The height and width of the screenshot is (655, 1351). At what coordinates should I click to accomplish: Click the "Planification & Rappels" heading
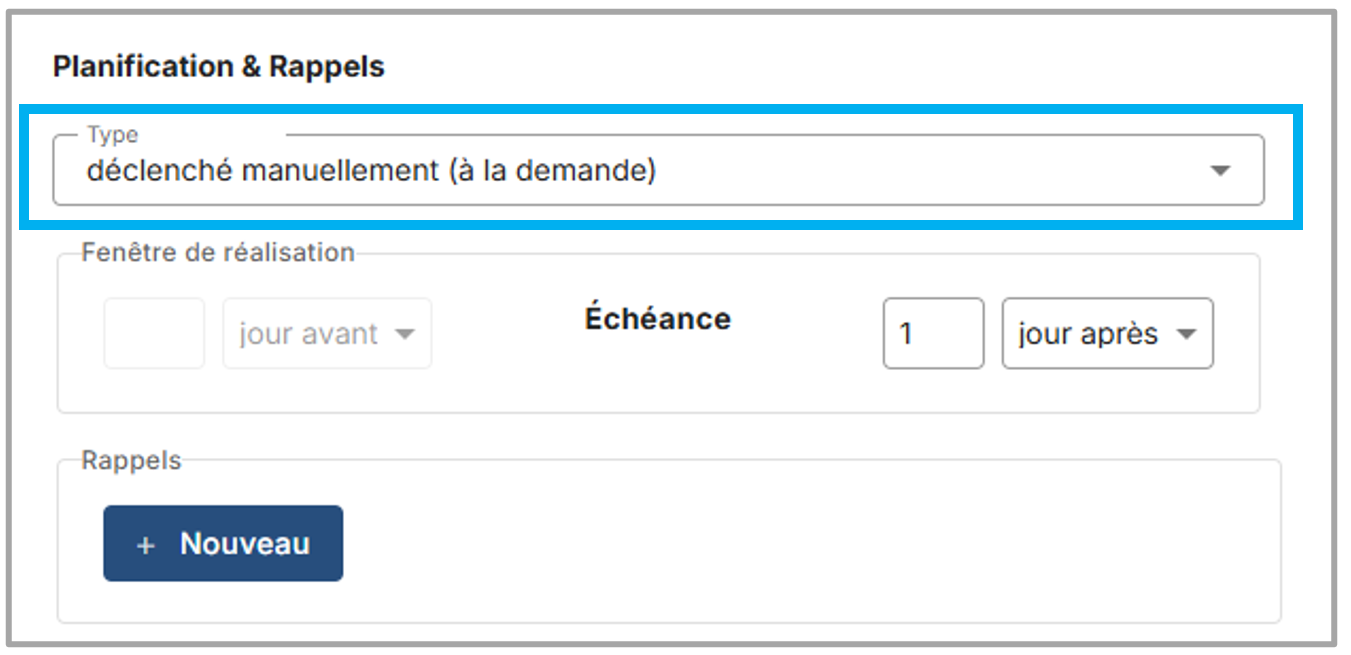pos(218,67)
